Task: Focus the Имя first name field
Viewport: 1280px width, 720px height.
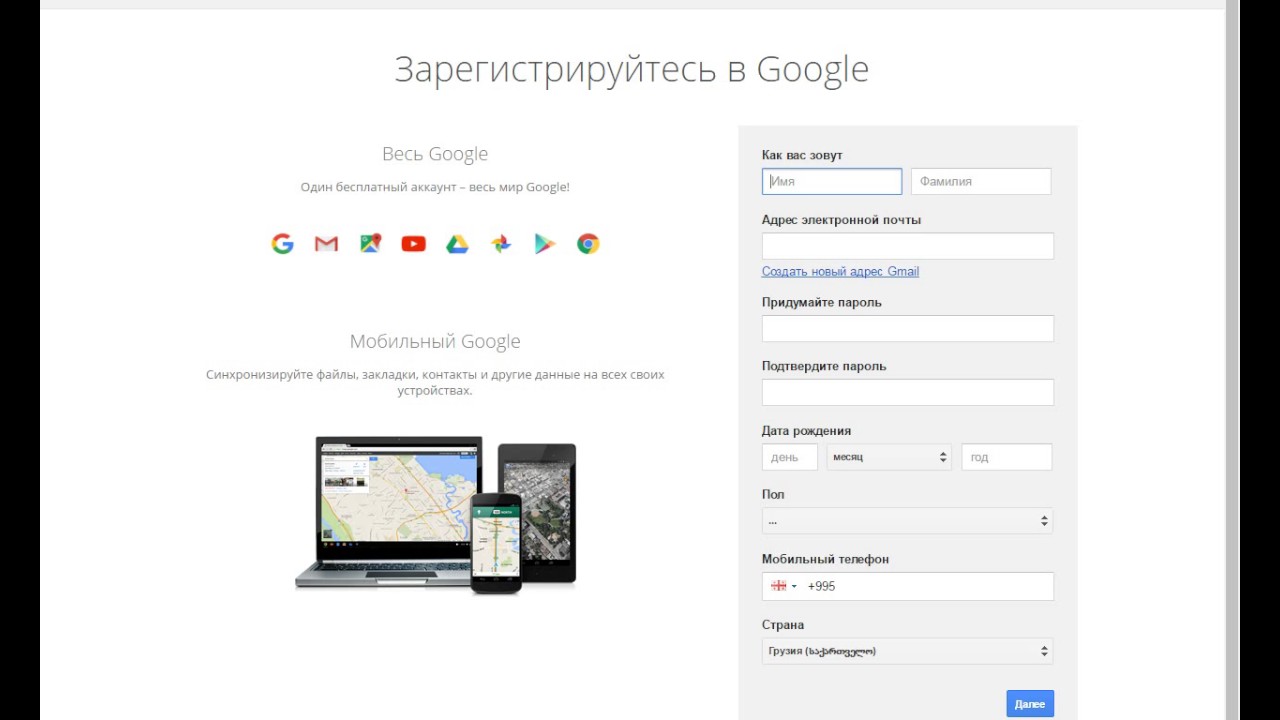Action: pyautogui.click(x=832, y=181)
